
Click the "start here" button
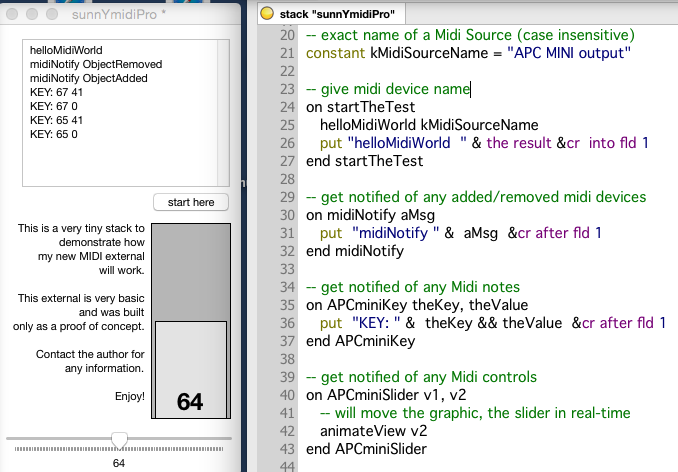pos(191,203)
